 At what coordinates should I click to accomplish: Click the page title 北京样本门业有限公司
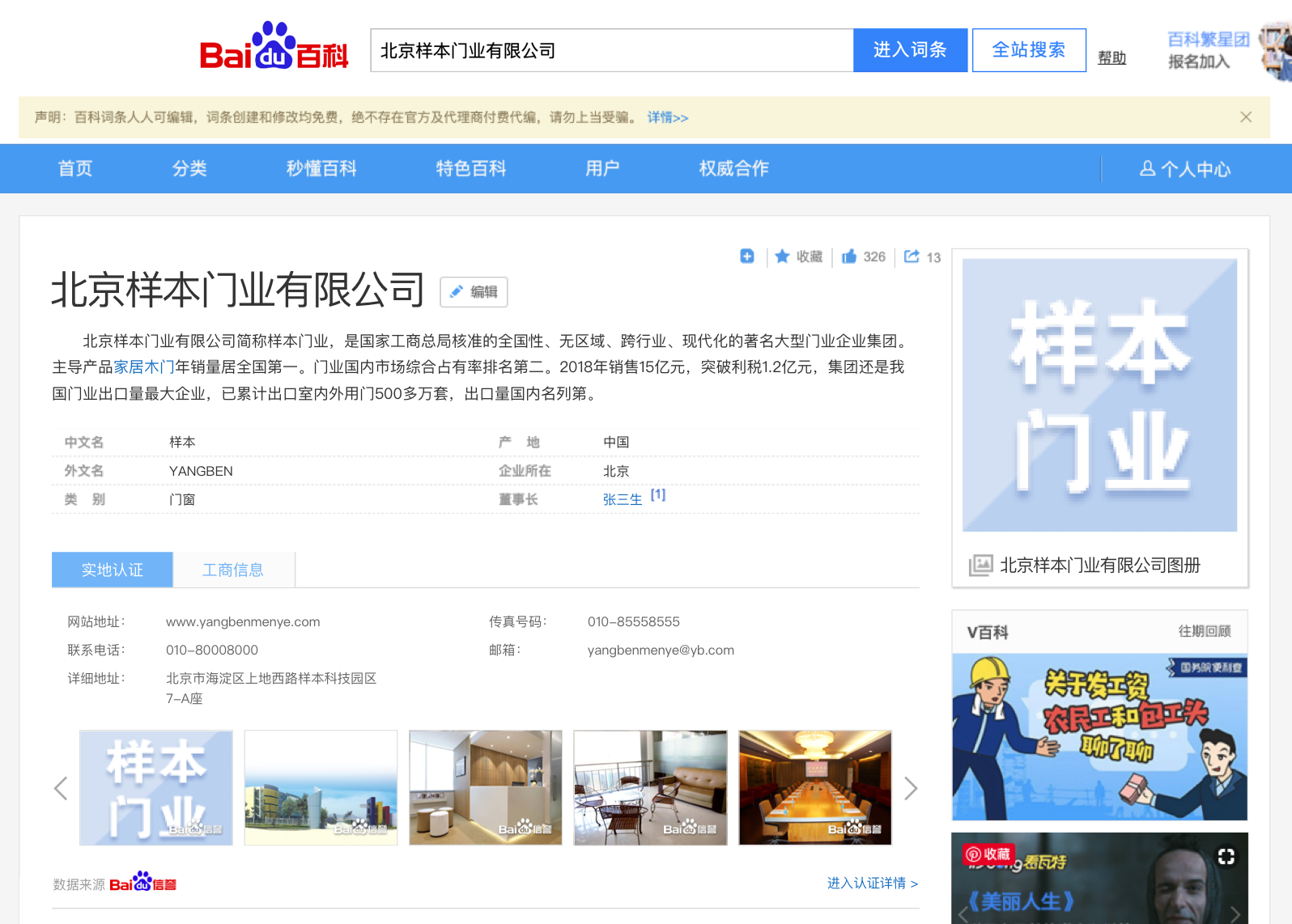click(x=238, y=290)
